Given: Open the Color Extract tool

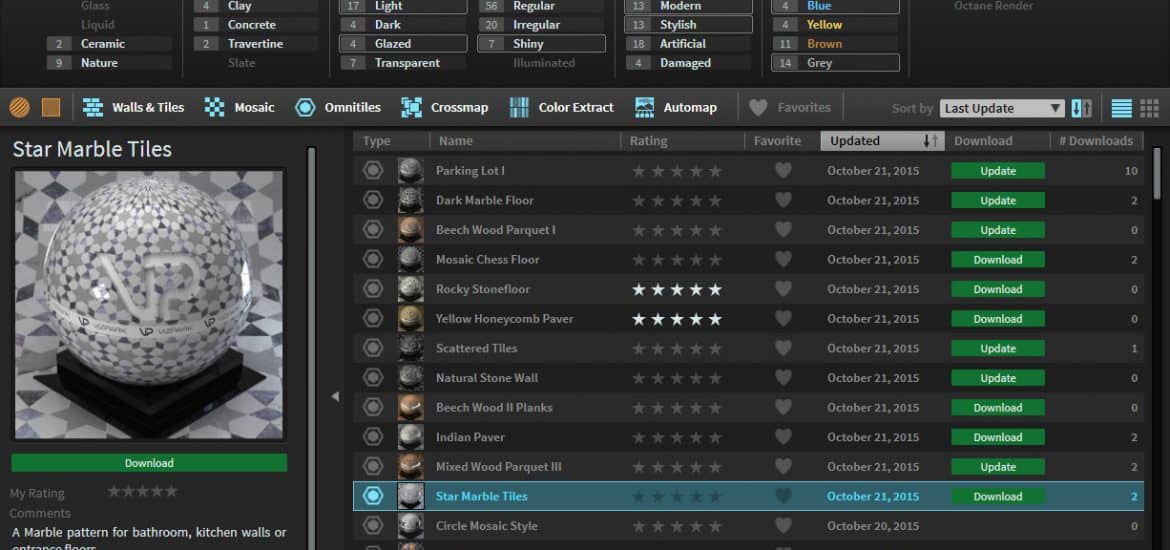Looking at the screenshot, I should point(562,107).
